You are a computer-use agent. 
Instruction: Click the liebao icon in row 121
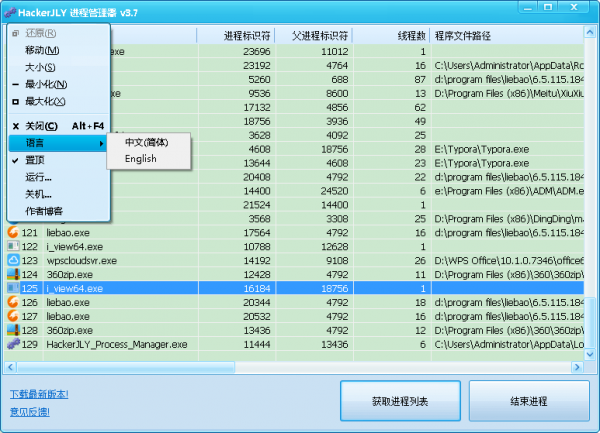click(13, 232)
